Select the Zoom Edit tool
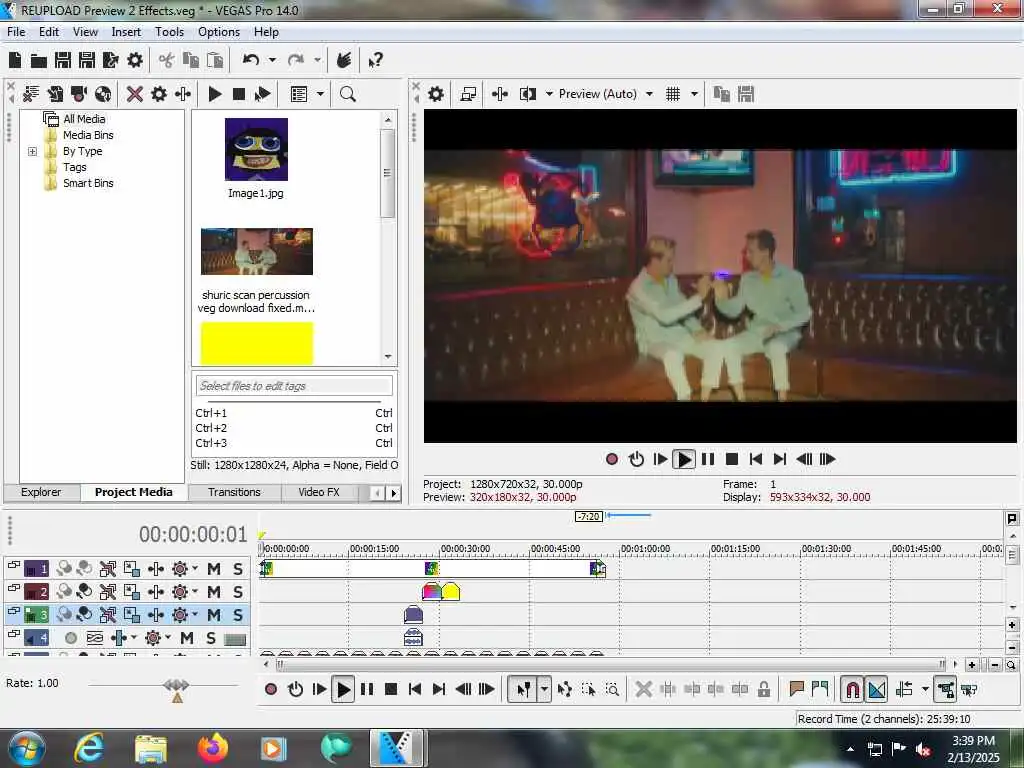 [x=613, y=689]
